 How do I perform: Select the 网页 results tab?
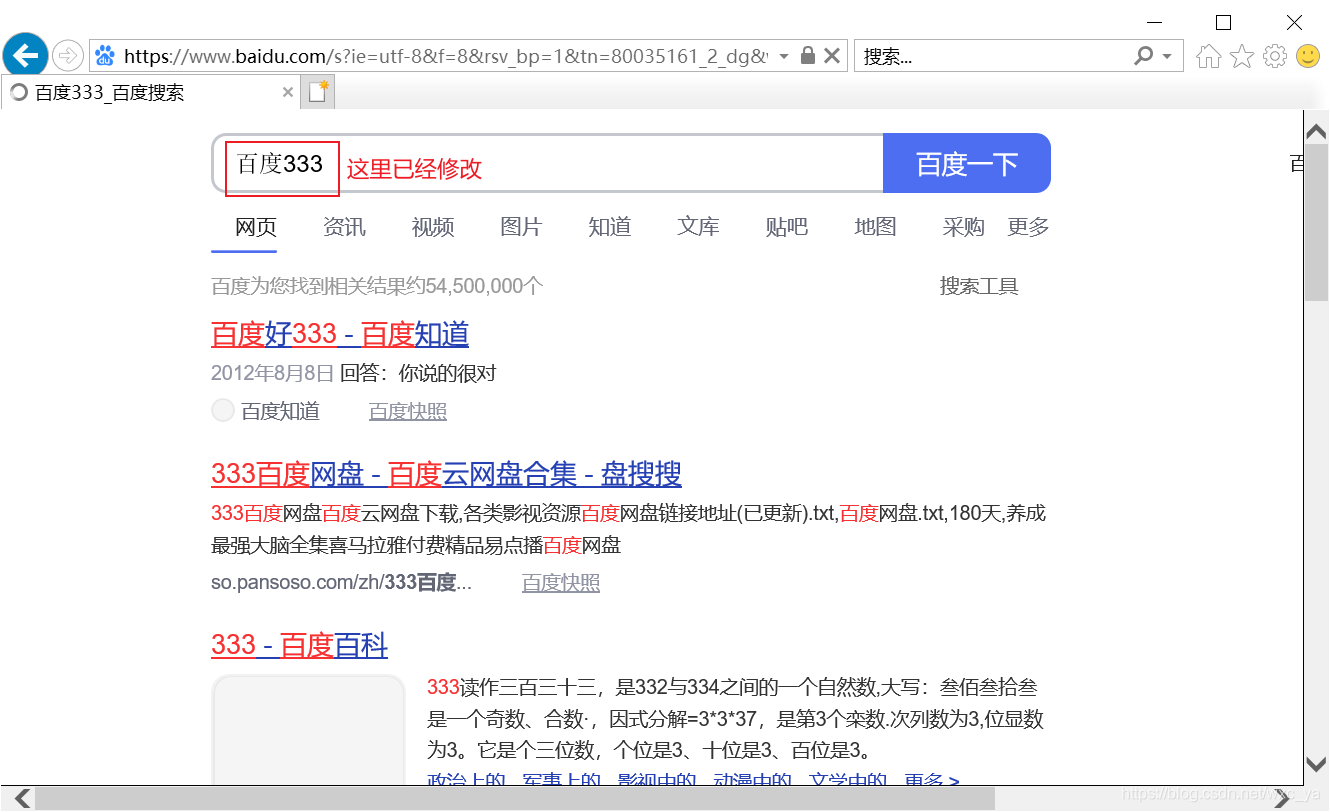click(256, 227)
